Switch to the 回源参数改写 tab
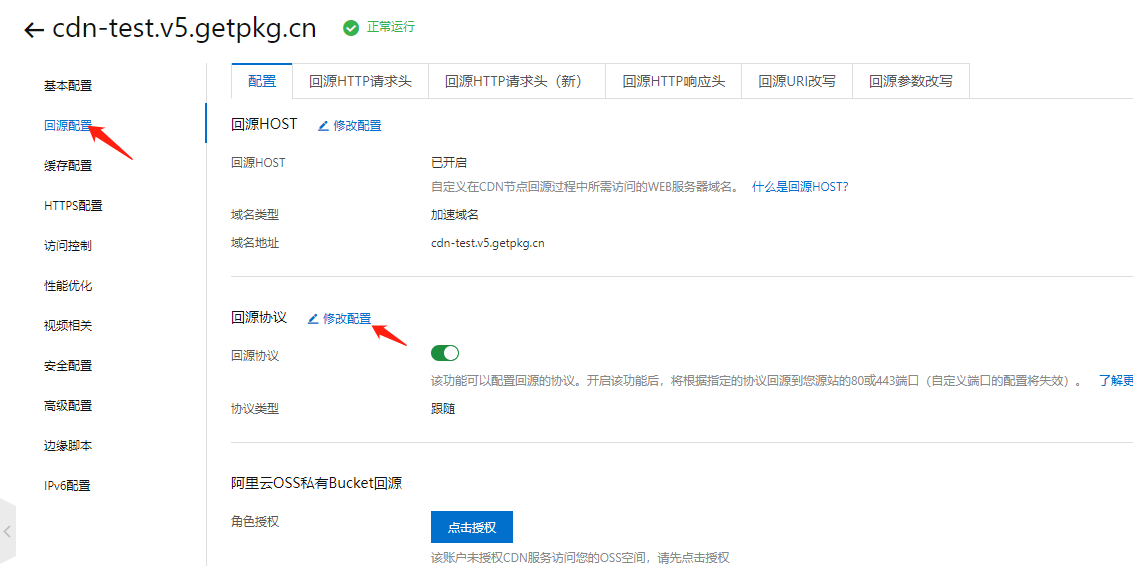Viewport: 1133px width, 566px height. [x=910, y=81]
